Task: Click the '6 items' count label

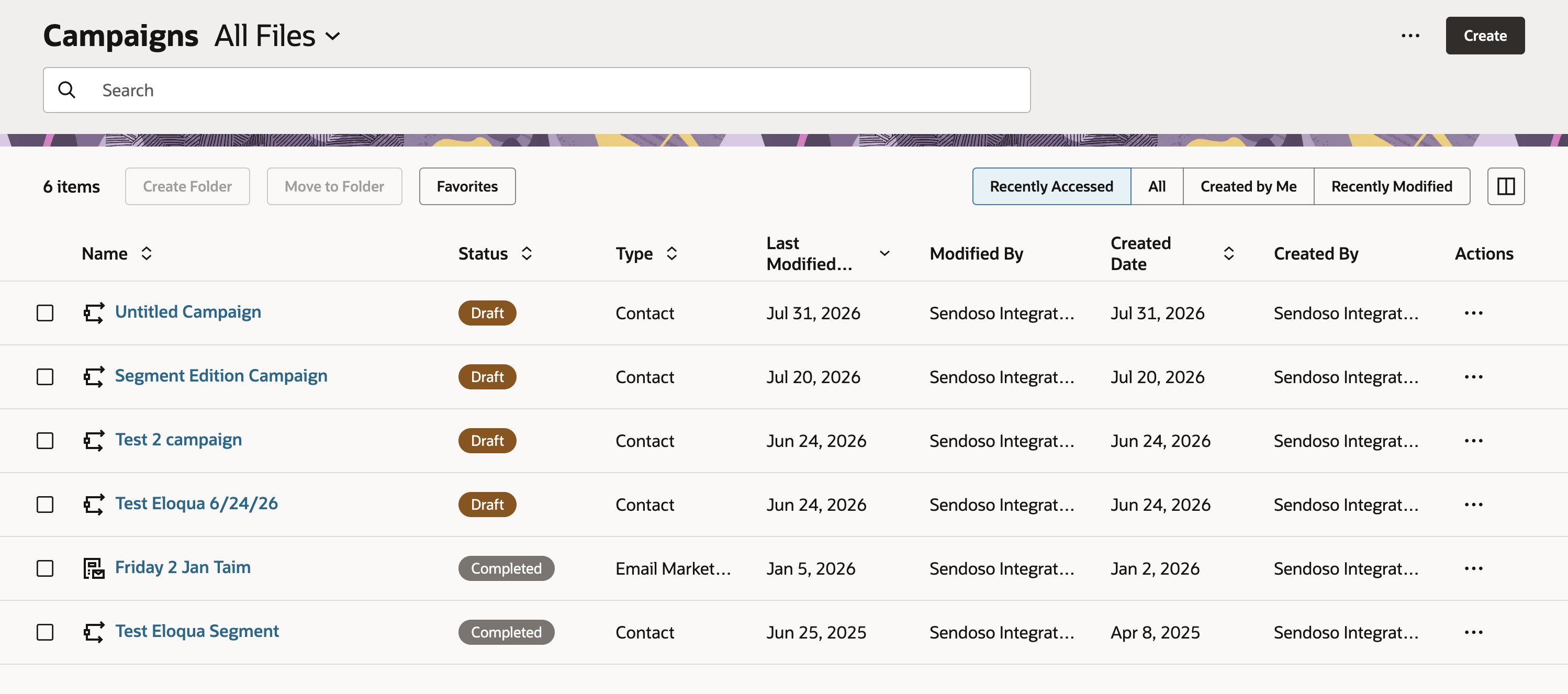Action: click(x=71, y=186)
